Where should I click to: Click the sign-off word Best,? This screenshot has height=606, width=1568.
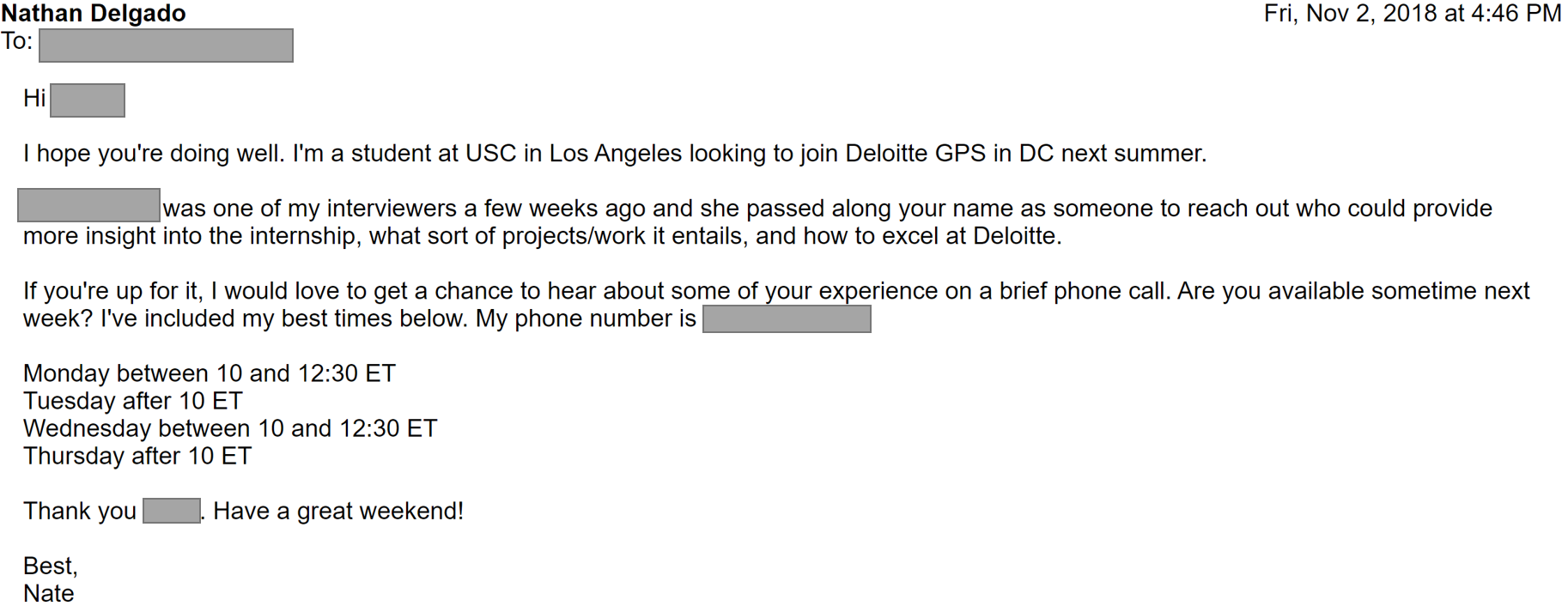[51, 566]
